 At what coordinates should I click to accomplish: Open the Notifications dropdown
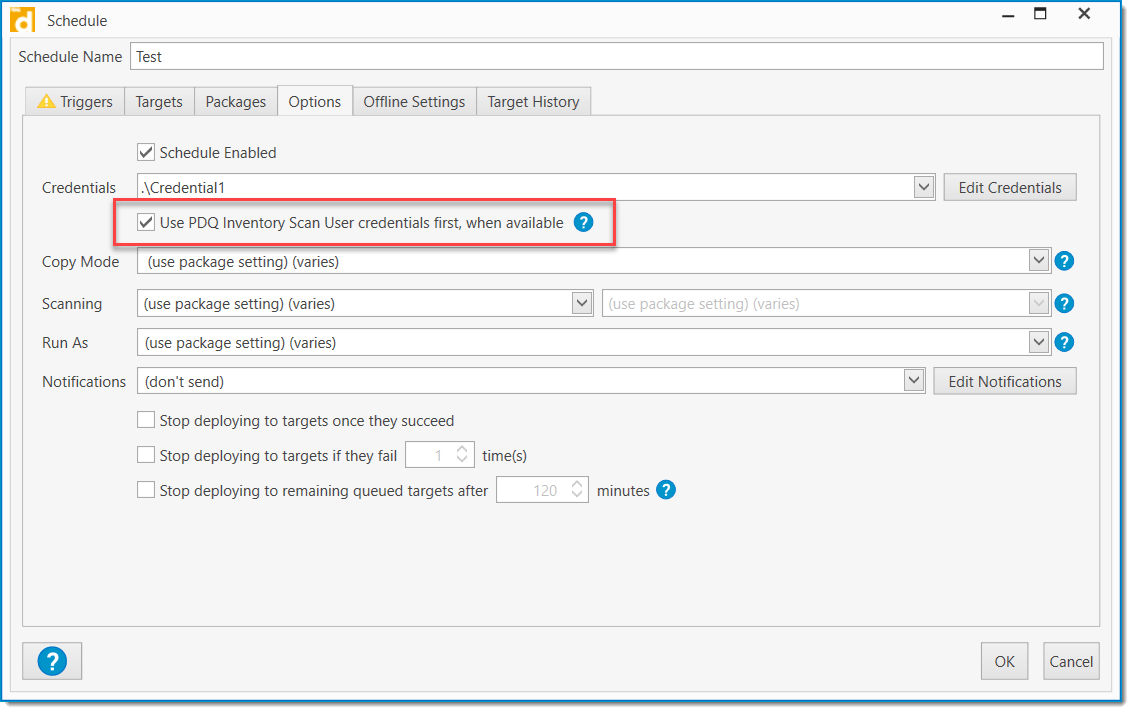(913, 380)
